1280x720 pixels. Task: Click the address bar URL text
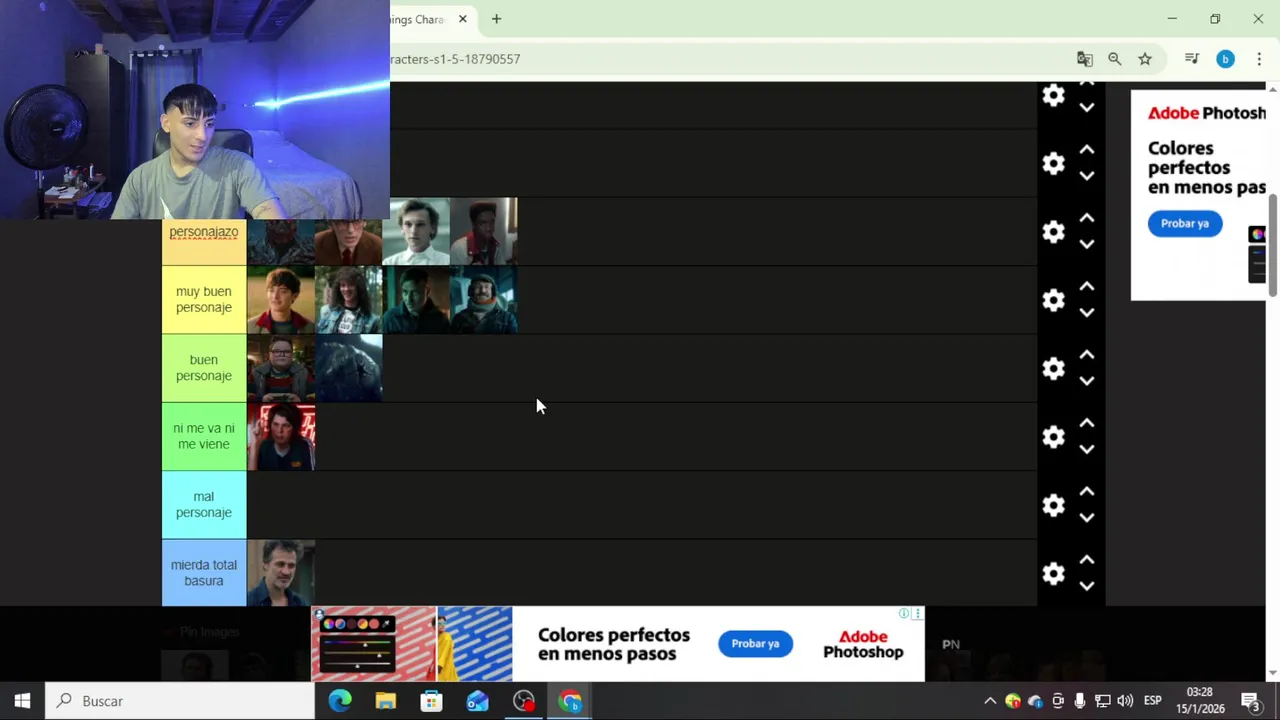coord(455,59)
